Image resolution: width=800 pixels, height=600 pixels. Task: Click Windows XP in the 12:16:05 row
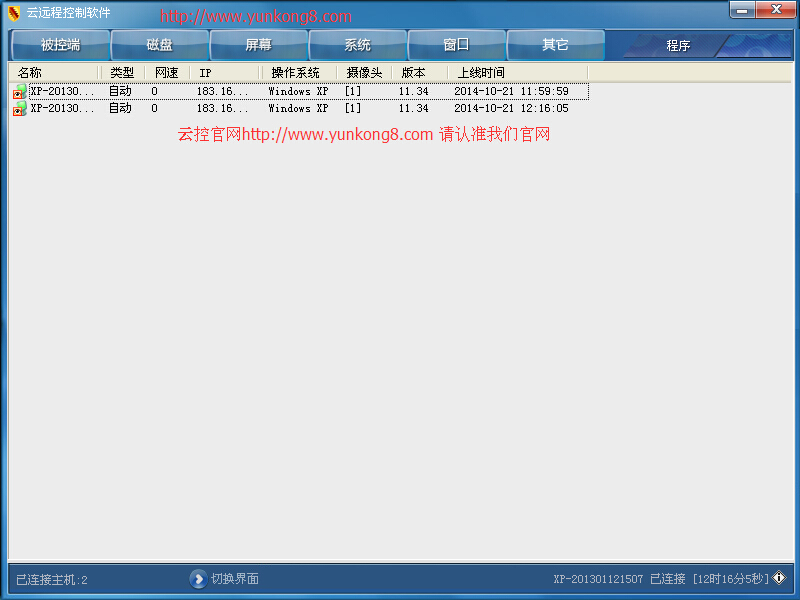coord(298,108)
